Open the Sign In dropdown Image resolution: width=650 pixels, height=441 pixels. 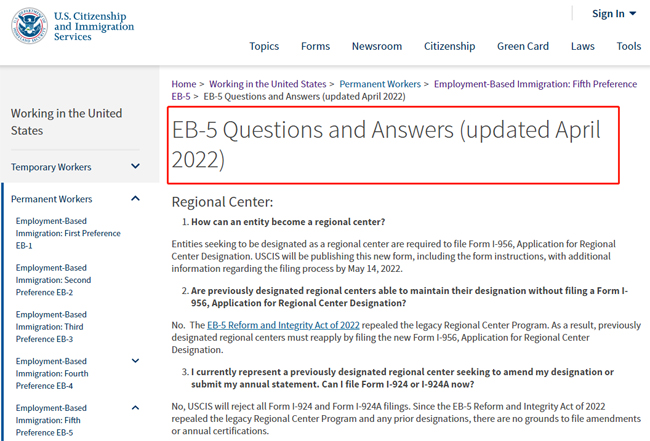tap(614, 14)
